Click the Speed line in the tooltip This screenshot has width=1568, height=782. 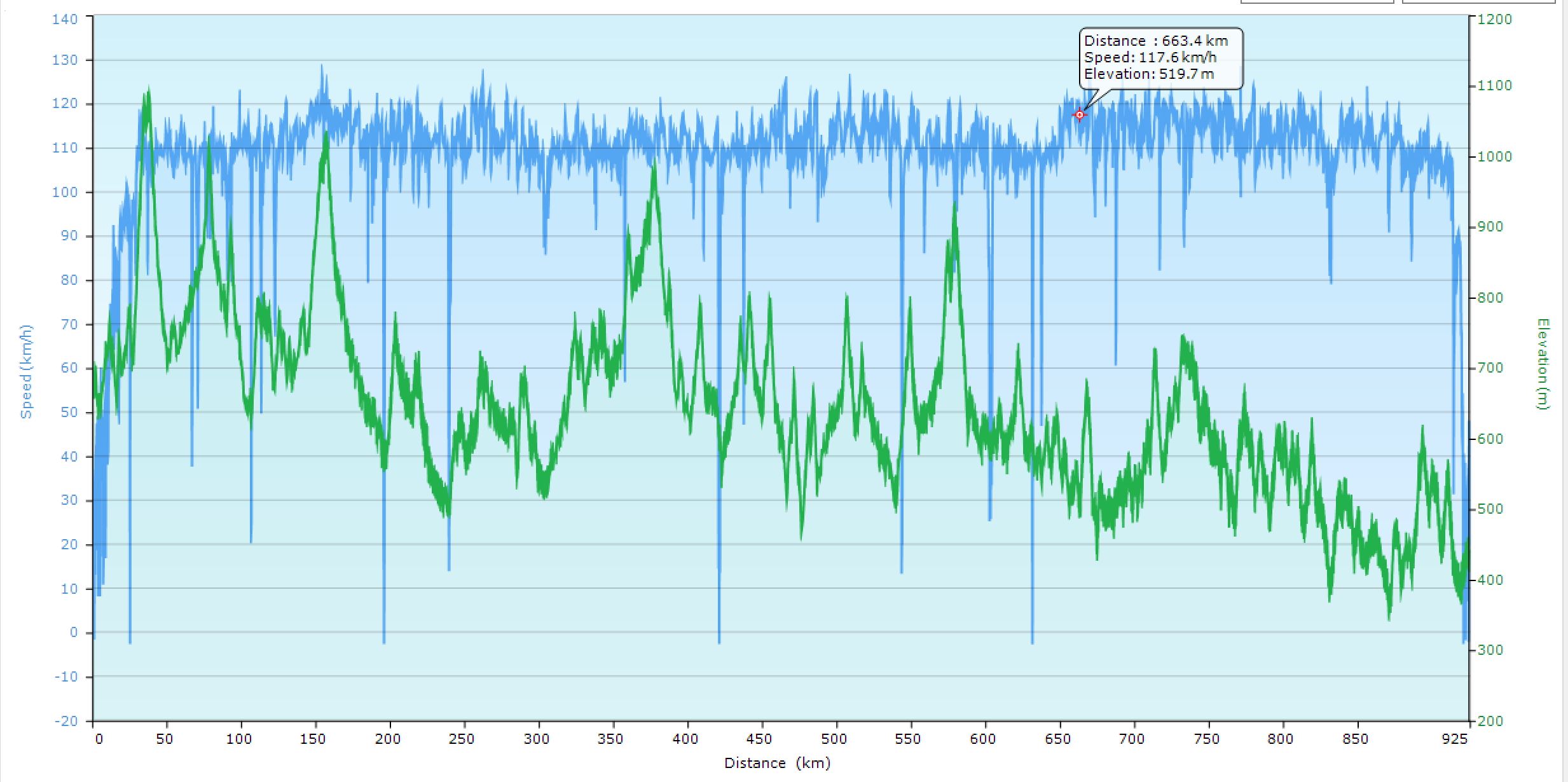pyautogui.click(x=1150, y=58)
